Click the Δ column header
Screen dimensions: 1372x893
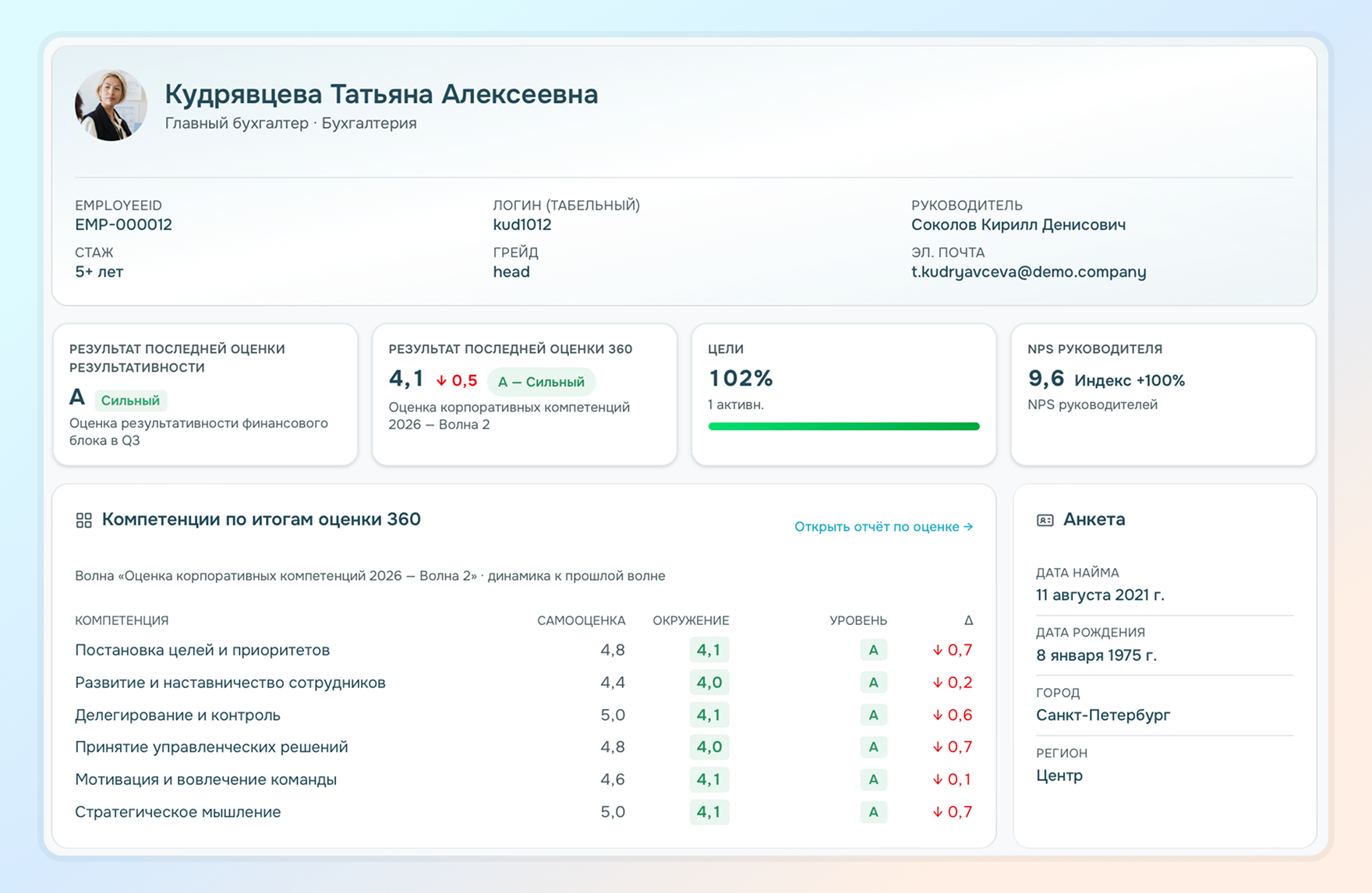[968, 620]
